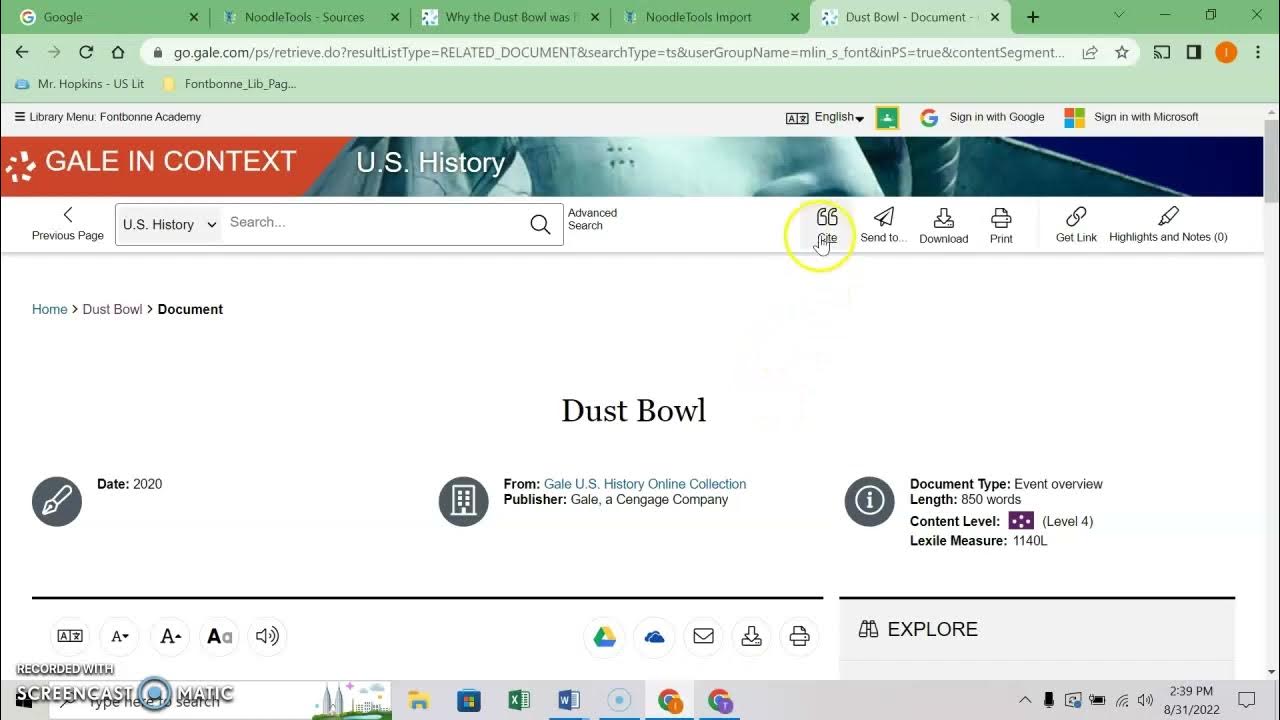Print the document from top toolbar
Screen dimensions: 1280x720
pos(1001,225)
